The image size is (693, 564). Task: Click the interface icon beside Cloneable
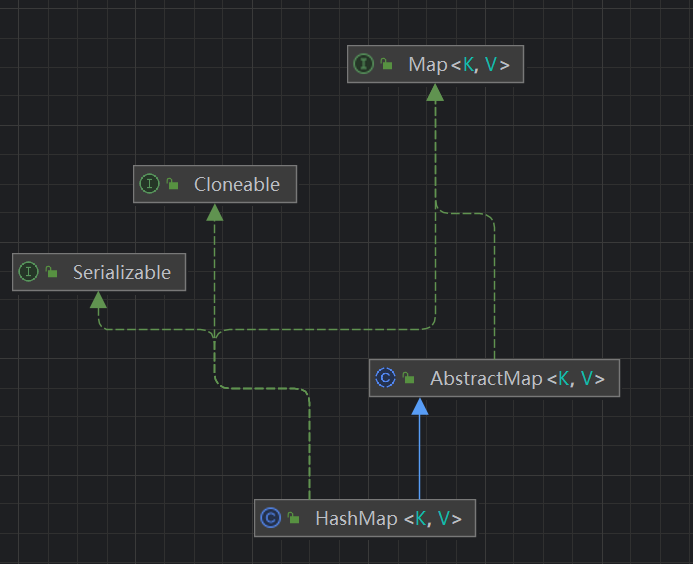point(150,184)
